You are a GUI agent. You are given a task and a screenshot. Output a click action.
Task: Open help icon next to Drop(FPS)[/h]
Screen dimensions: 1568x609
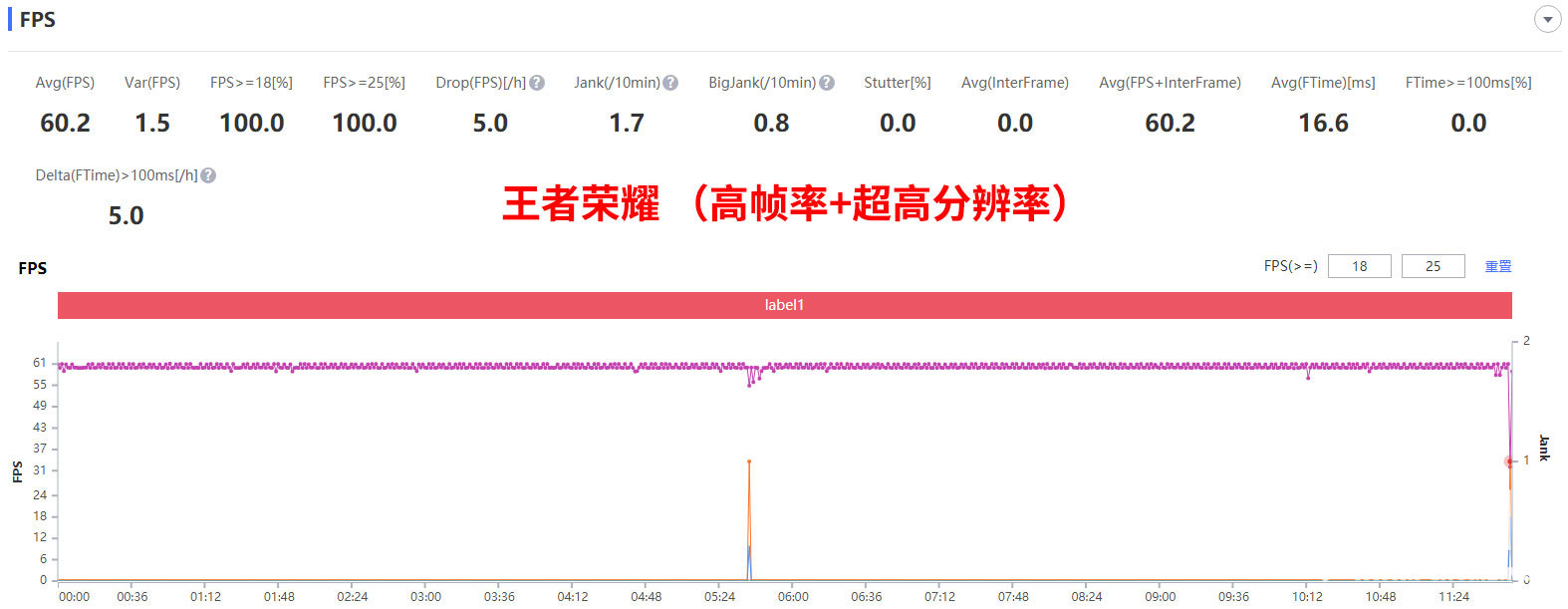pos(537,83)
